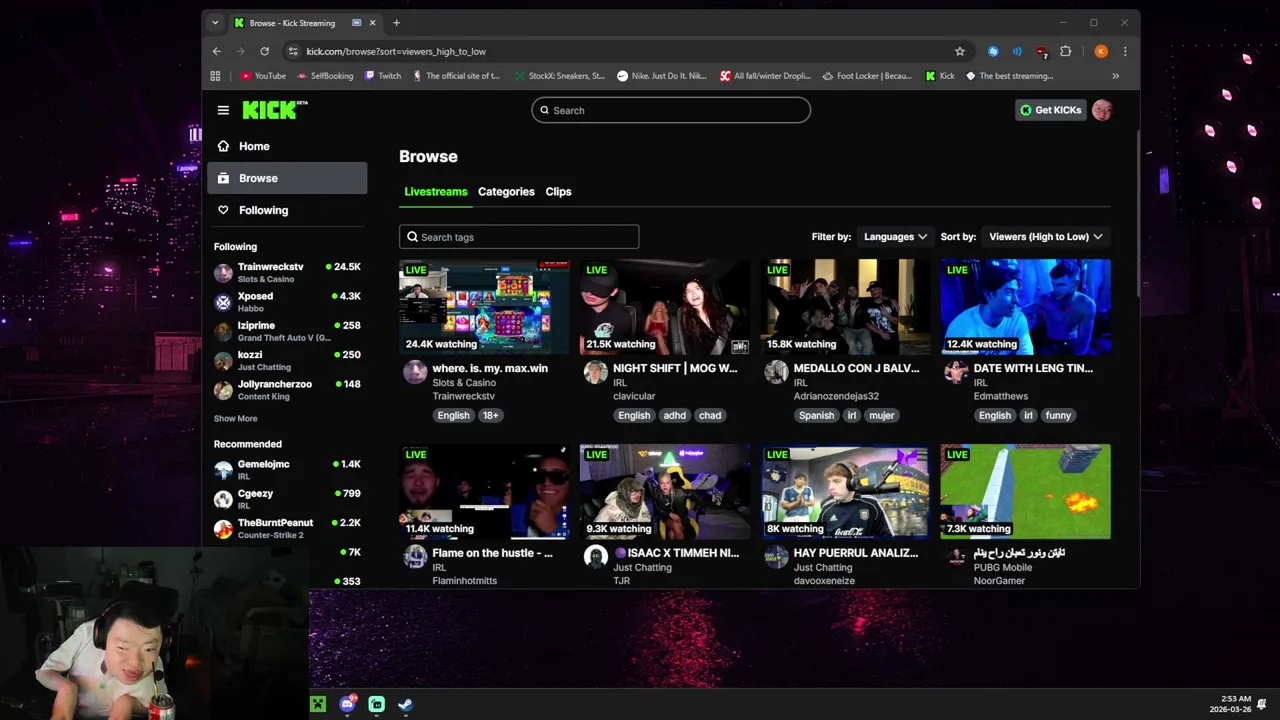Open Steam from the taskbar
Screen dimensions: 1280x720
pos(405,704)
